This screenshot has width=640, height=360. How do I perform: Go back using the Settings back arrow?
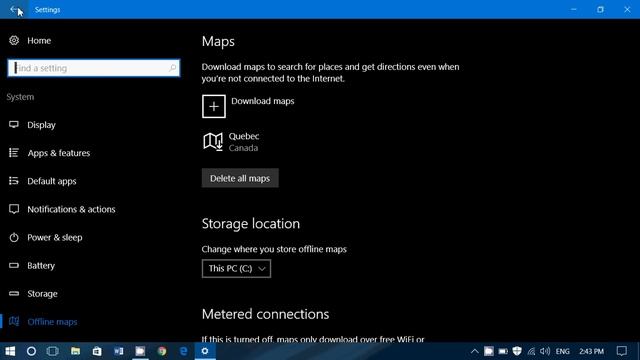pos(14,9)
